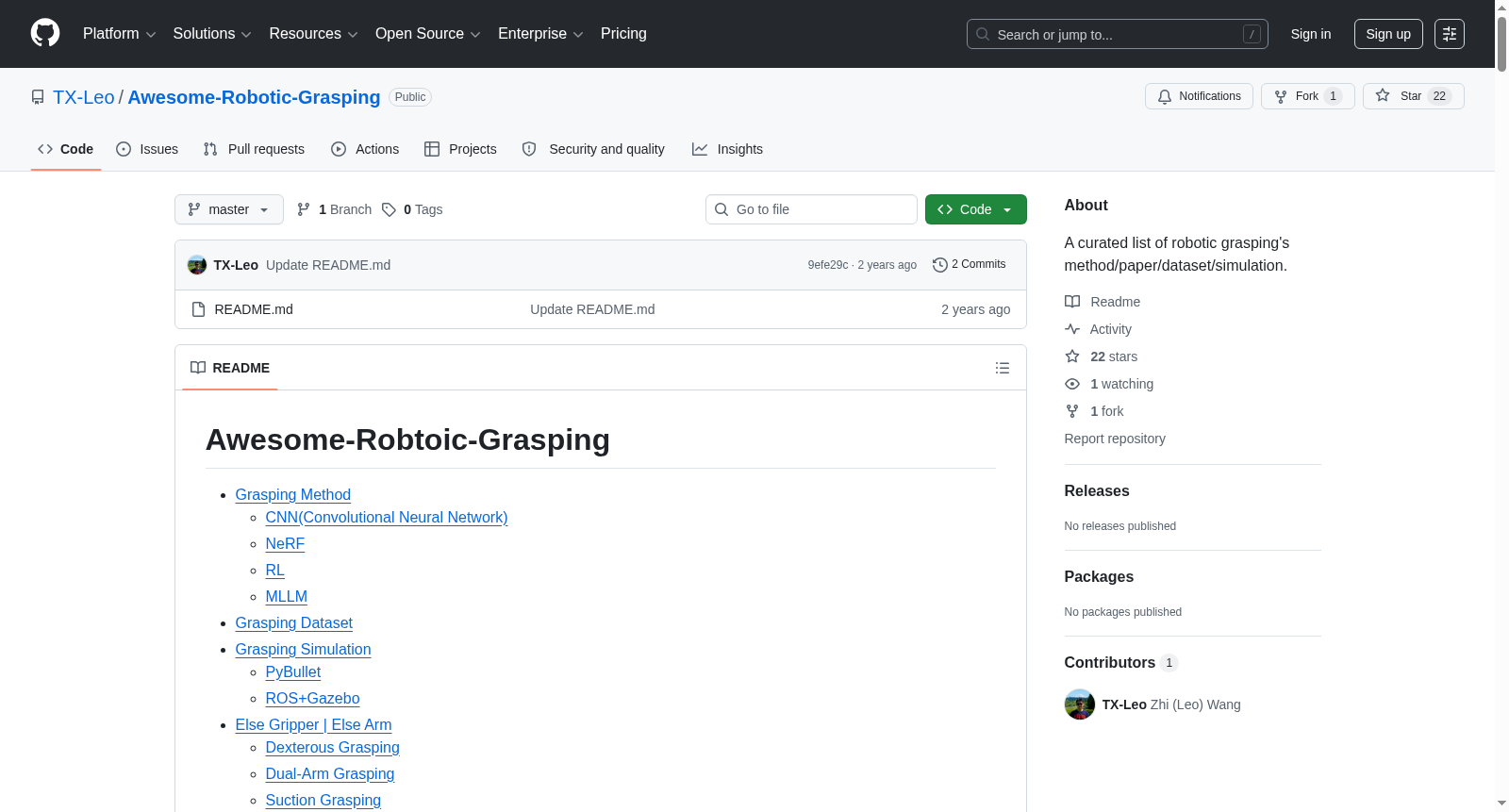This screenshot has height=812, width=1509.
Task: Open the header appearance settings icon button
Action: click(x=1450, y=34)
